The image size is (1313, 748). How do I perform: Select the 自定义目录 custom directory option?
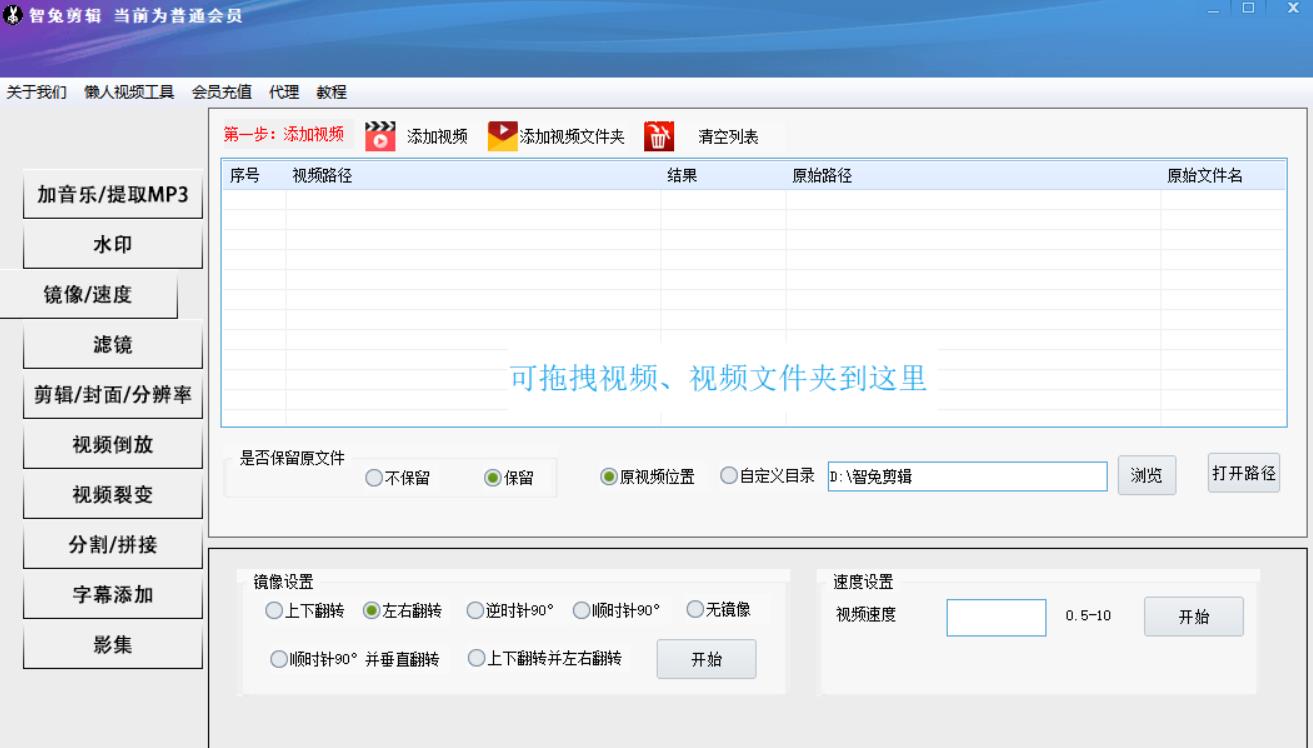pos(729,477)
